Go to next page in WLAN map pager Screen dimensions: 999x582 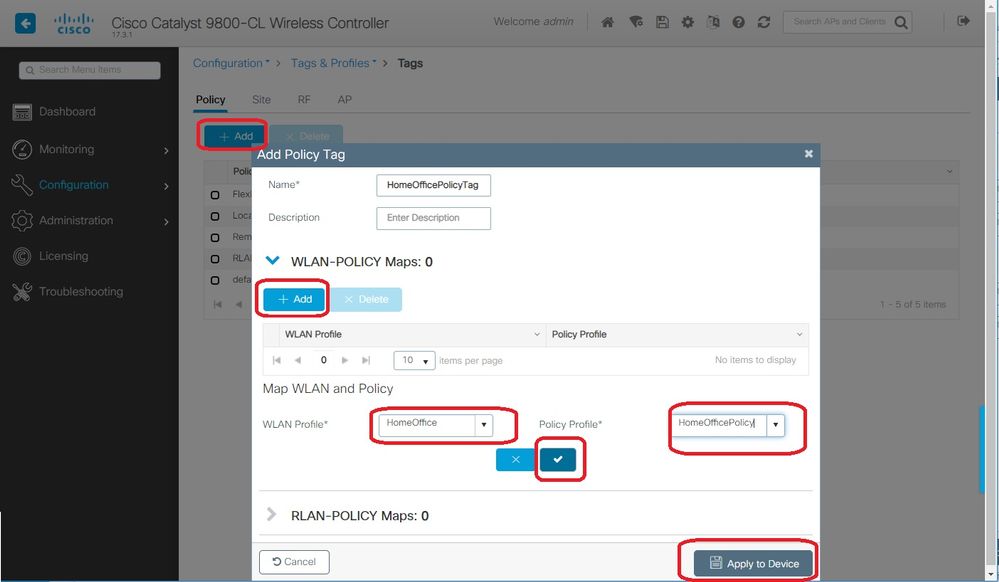pyautogui.click(x=345, y=360)
